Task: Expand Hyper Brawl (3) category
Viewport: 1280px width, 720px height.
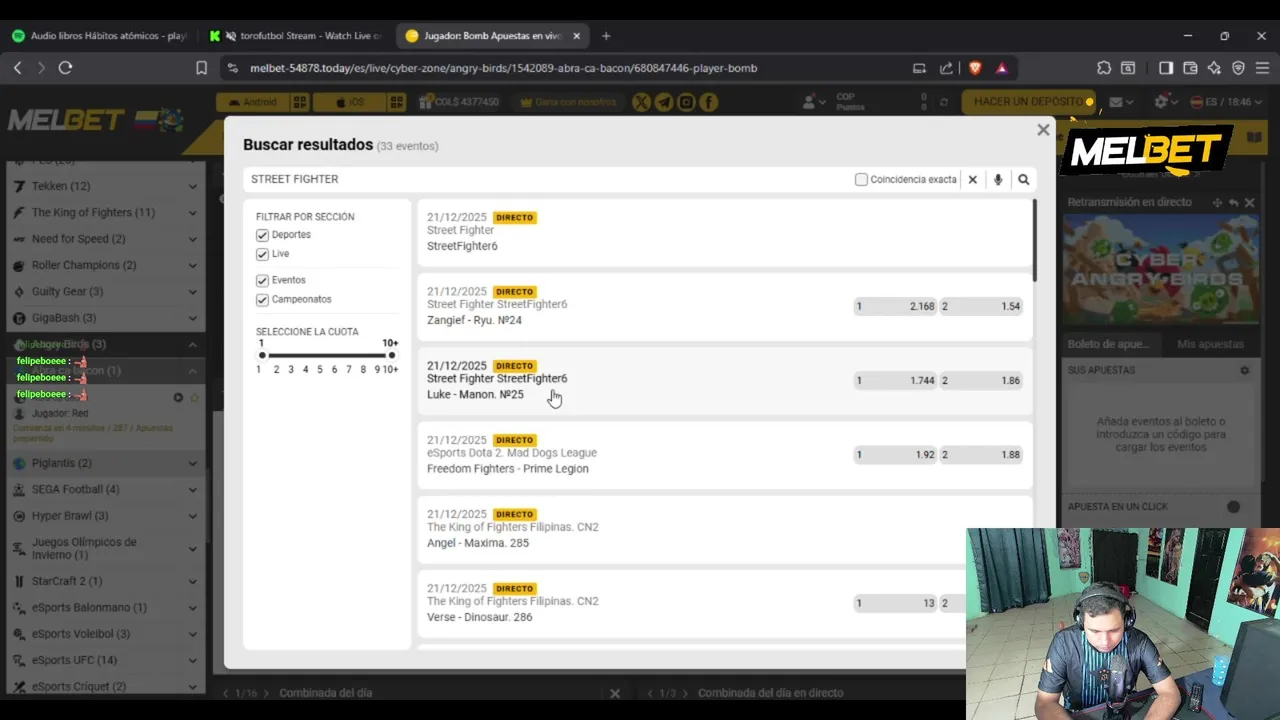Action: point(105,515)
